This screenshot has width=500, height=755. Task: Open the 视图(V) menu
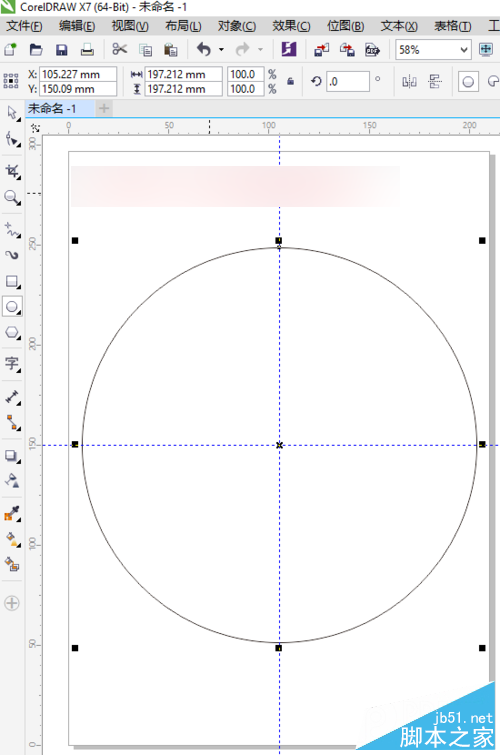pos(130,26)
